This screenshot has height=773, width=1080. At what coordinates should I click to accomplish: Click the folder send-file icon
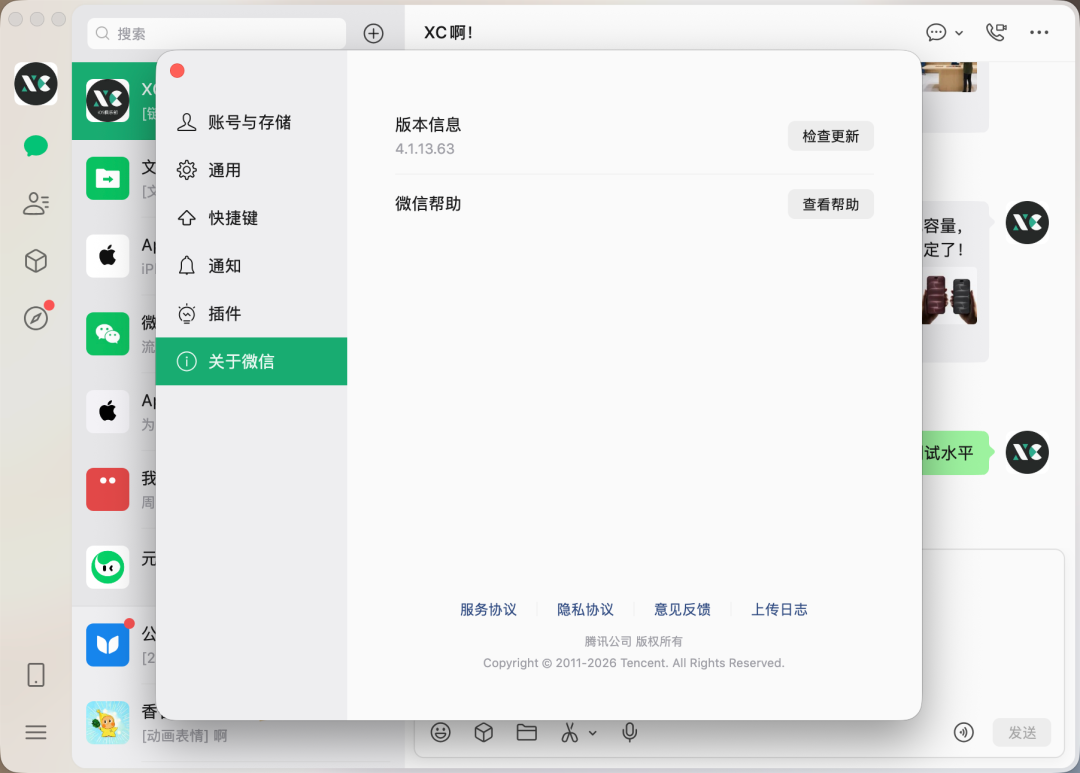(x=526, y=732)
